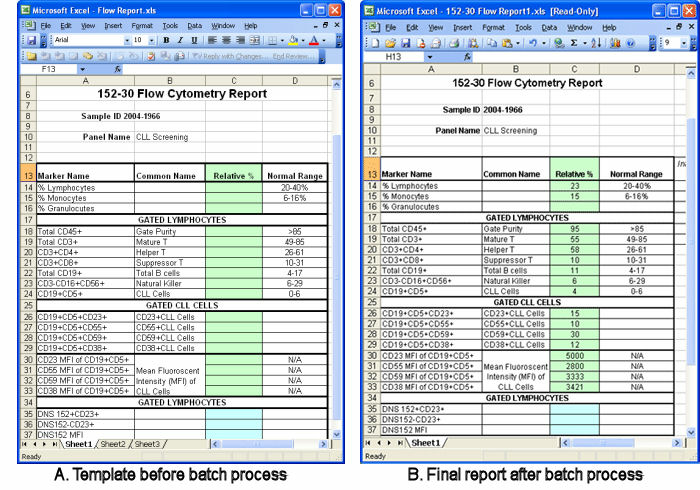Open Format menu in Flow Report.xls window
700x490 pixels.
pos(142,25)
